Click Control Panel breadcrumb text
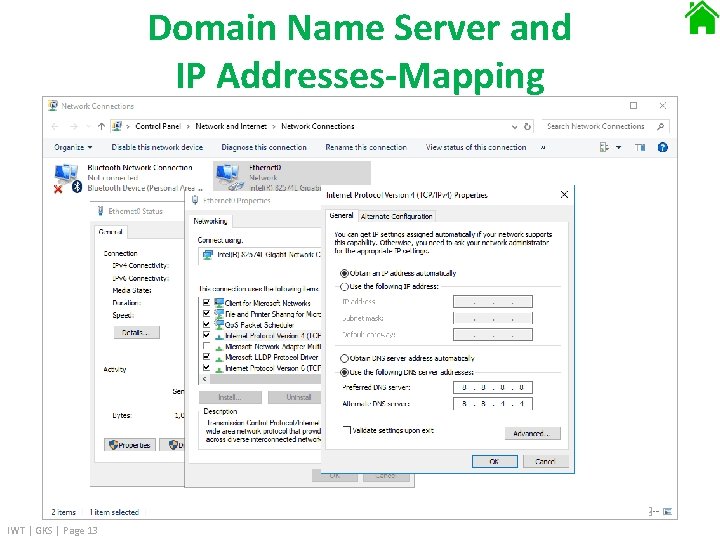 [158, 126]
